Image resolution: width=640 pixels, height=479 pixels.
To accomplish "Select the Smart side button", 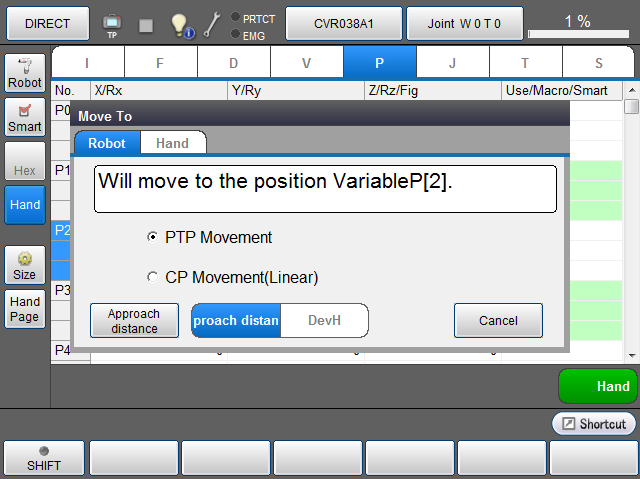I will tap(25, 117).
